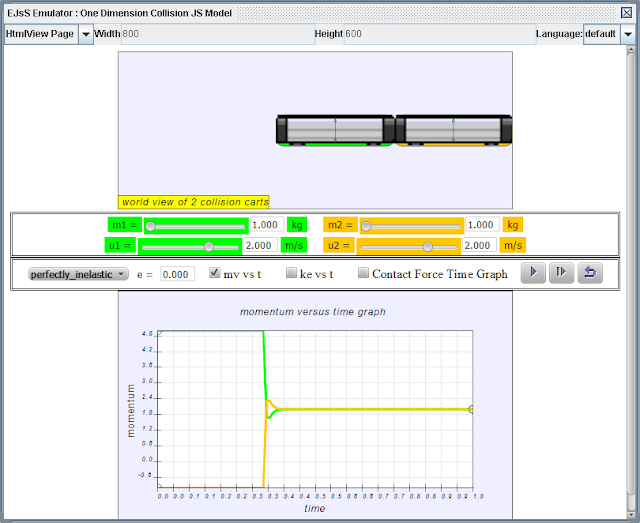
Task: Click the e coefficient field showing 0.000
Action: [177, 274]
